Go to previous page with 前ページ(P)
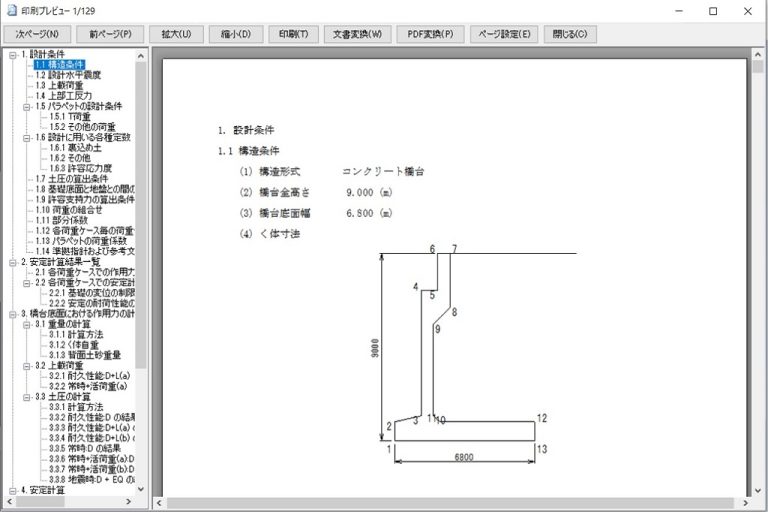768x512 pixels. [110, 33]
